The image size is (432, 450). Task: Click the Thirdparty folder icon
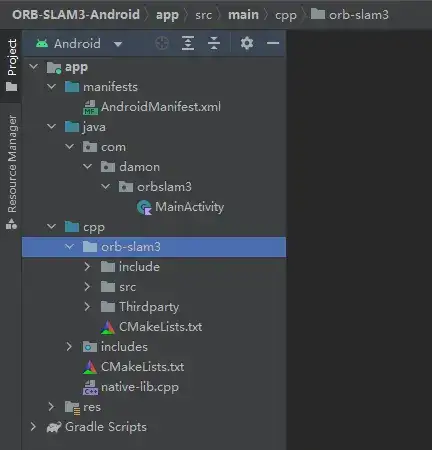(108, 307)
